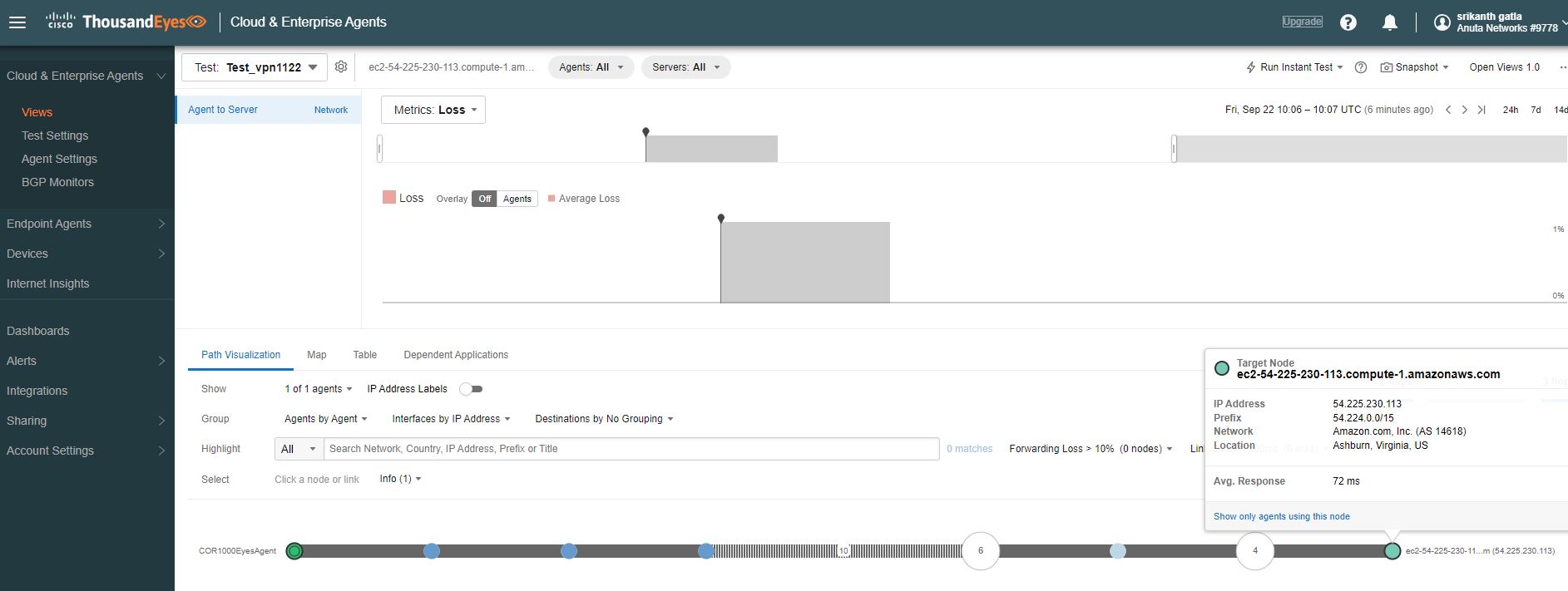Toggle IP Address Labels switch

[472, 389]
